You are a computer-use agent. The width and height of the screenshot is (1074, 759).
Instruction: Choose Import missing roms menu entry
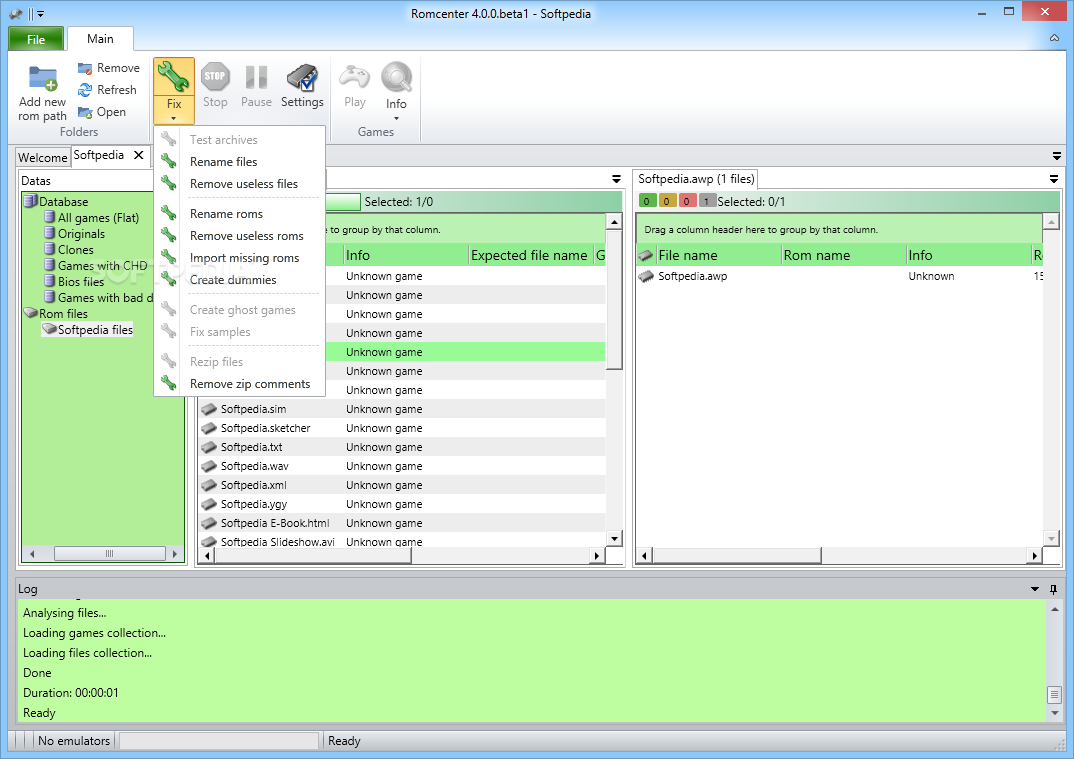point(240,258)
